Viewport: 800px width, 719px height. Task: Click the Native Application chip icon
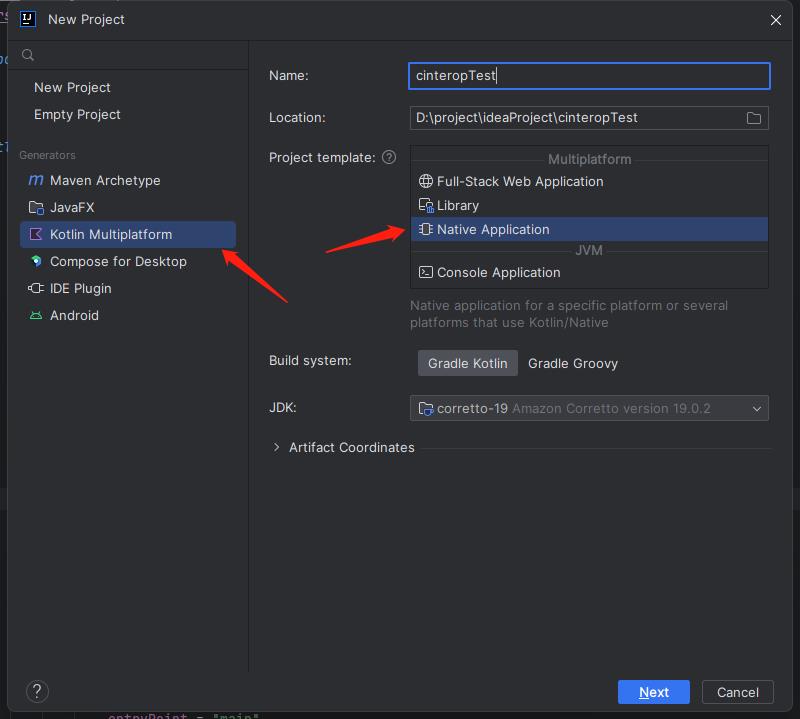tap(426, 229)
